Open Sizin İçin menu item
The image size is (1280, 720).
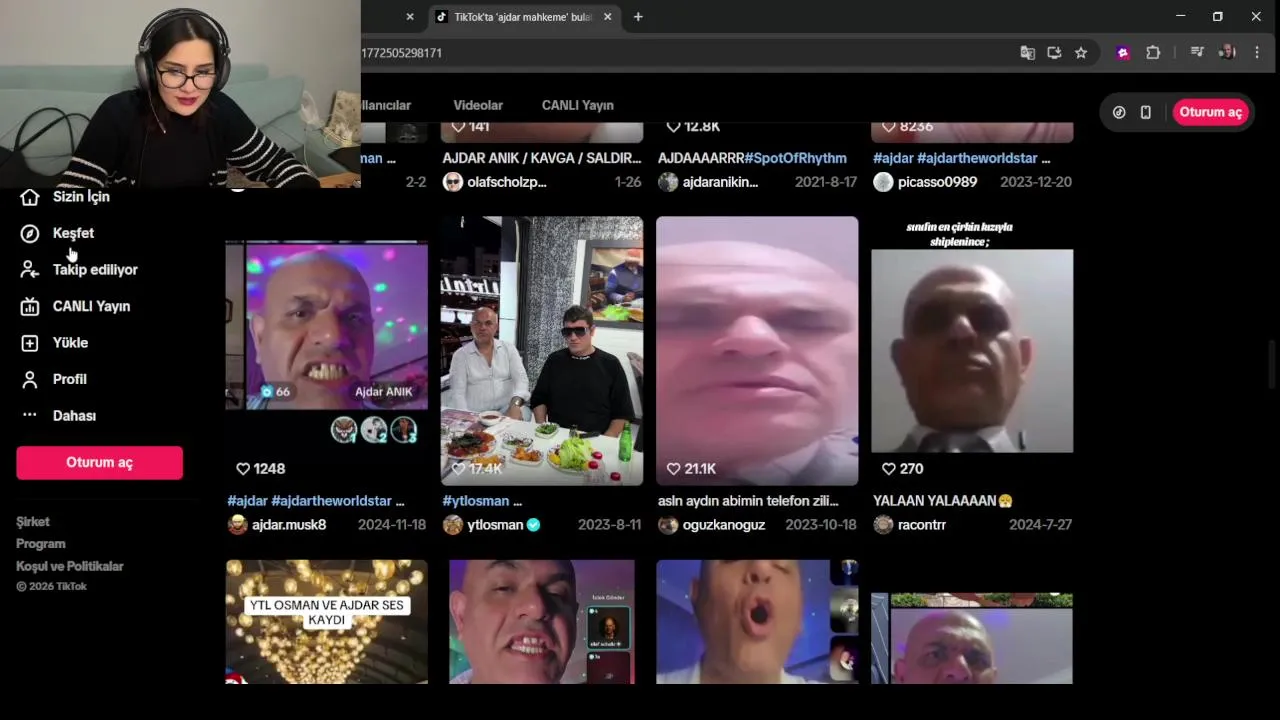81,197
